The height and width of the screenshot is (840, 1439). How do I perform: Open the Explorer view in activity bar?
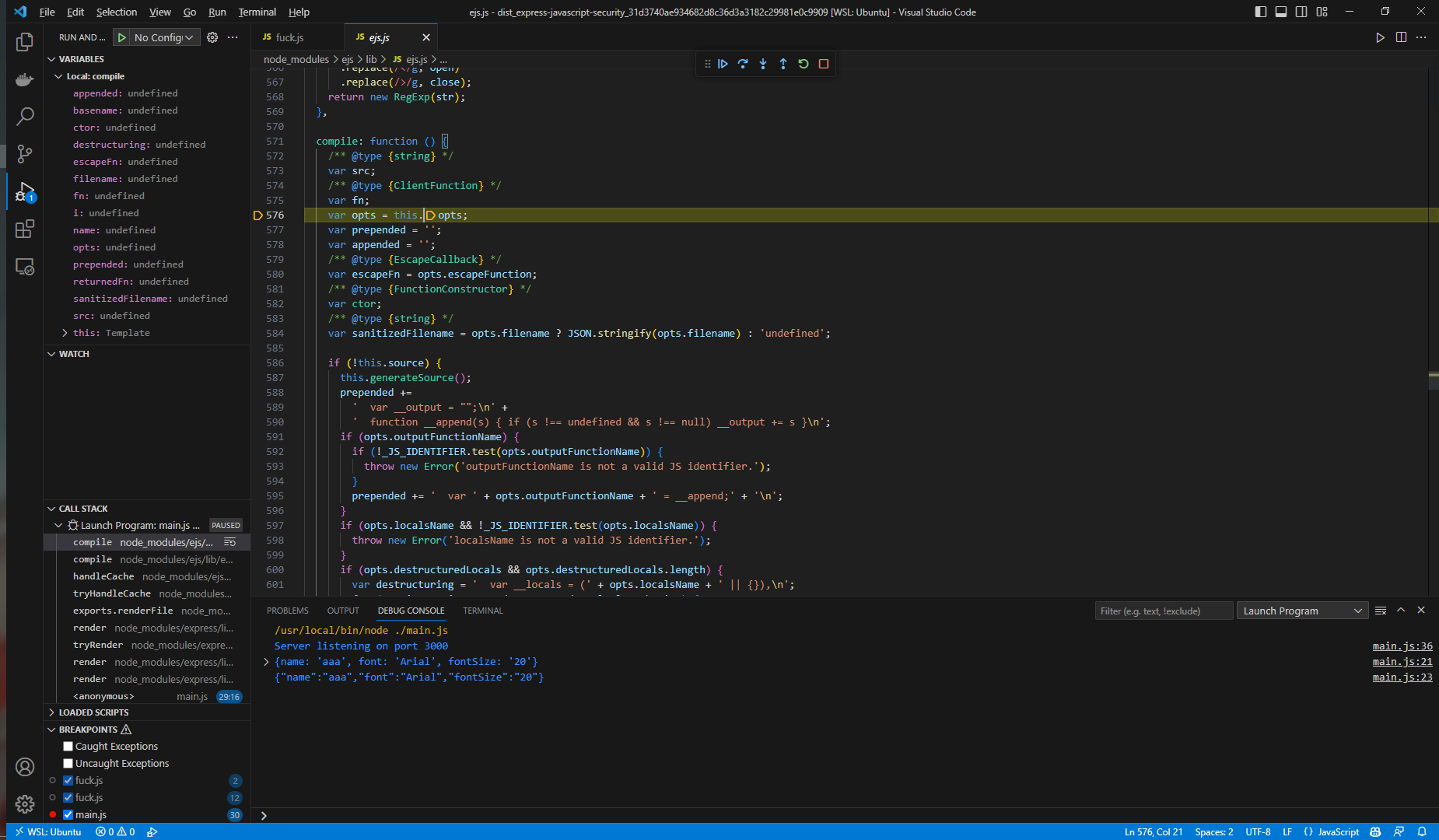[x=25, y=42]
